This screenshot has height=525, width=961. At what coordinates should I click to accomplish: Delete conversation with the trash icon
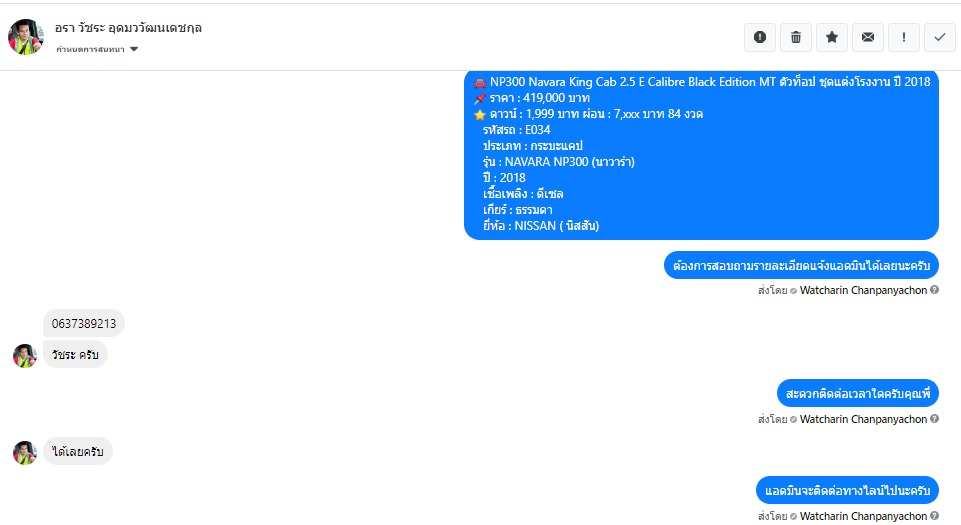tap(796, 37)
